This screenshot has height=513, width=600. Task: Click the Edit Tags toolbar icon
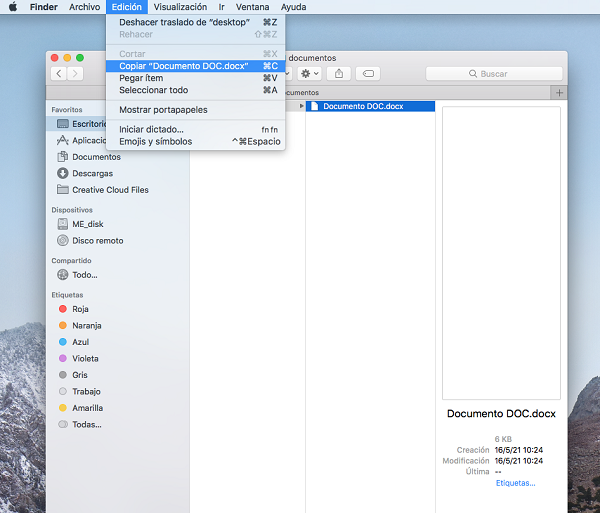[x=368, y=73]
